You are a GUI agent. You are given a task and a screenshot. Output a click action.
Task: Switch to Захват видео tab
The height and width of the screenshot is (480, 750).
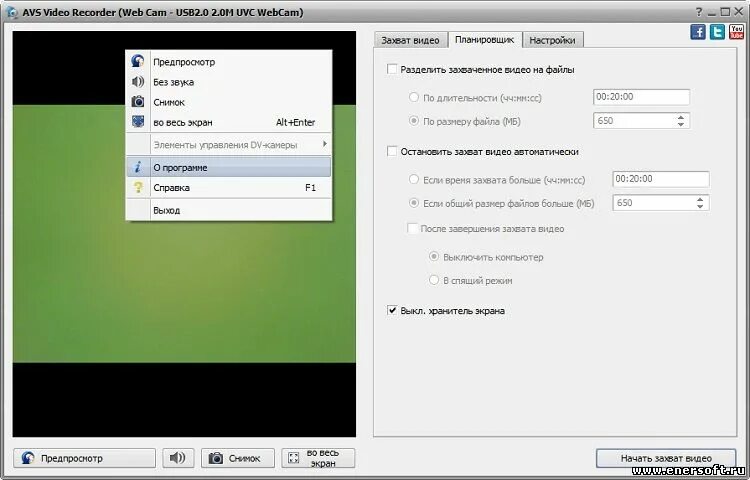click(x=410, y=40)
